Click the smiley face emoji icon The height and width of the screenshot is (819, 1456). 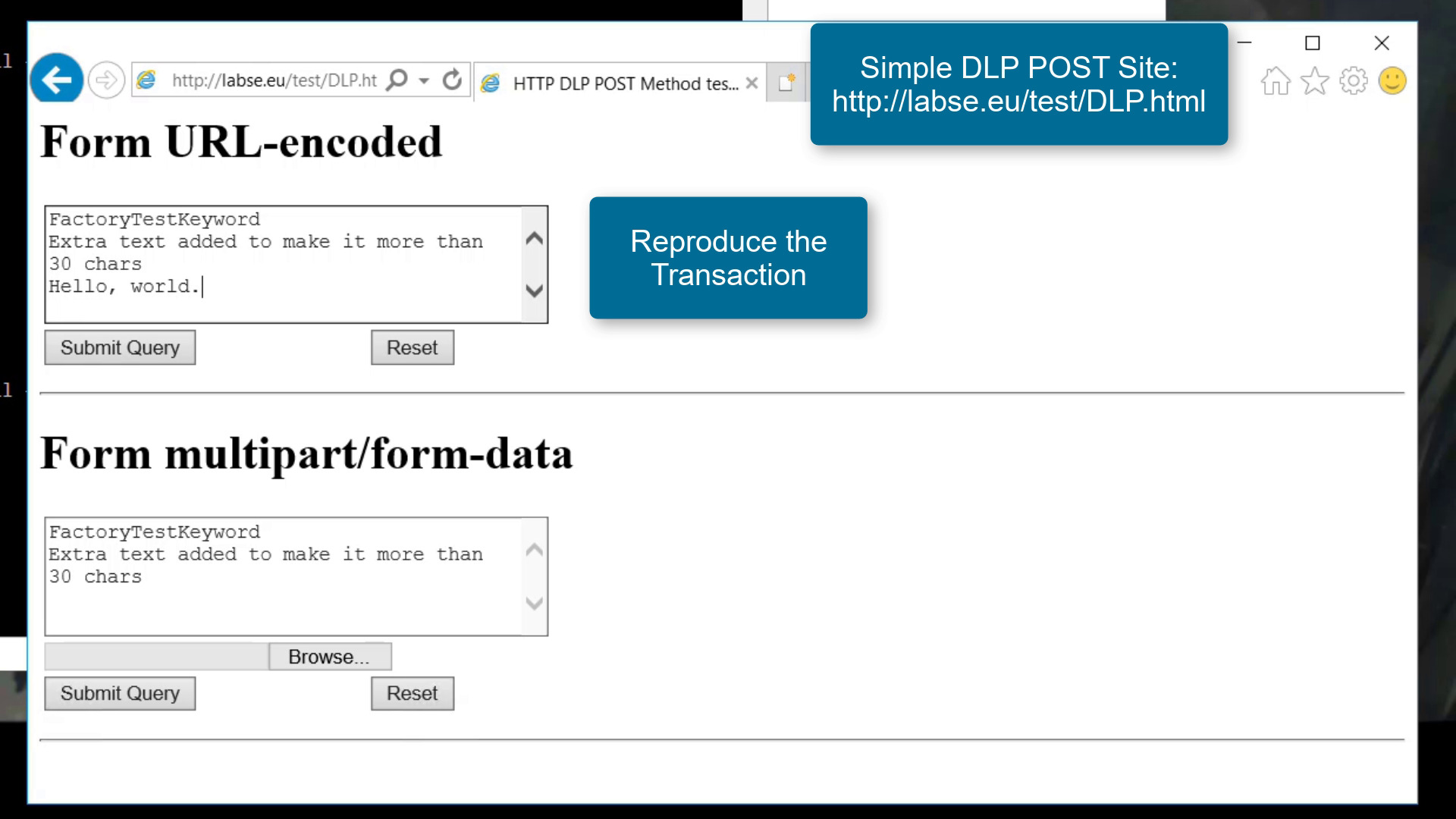1393,81
